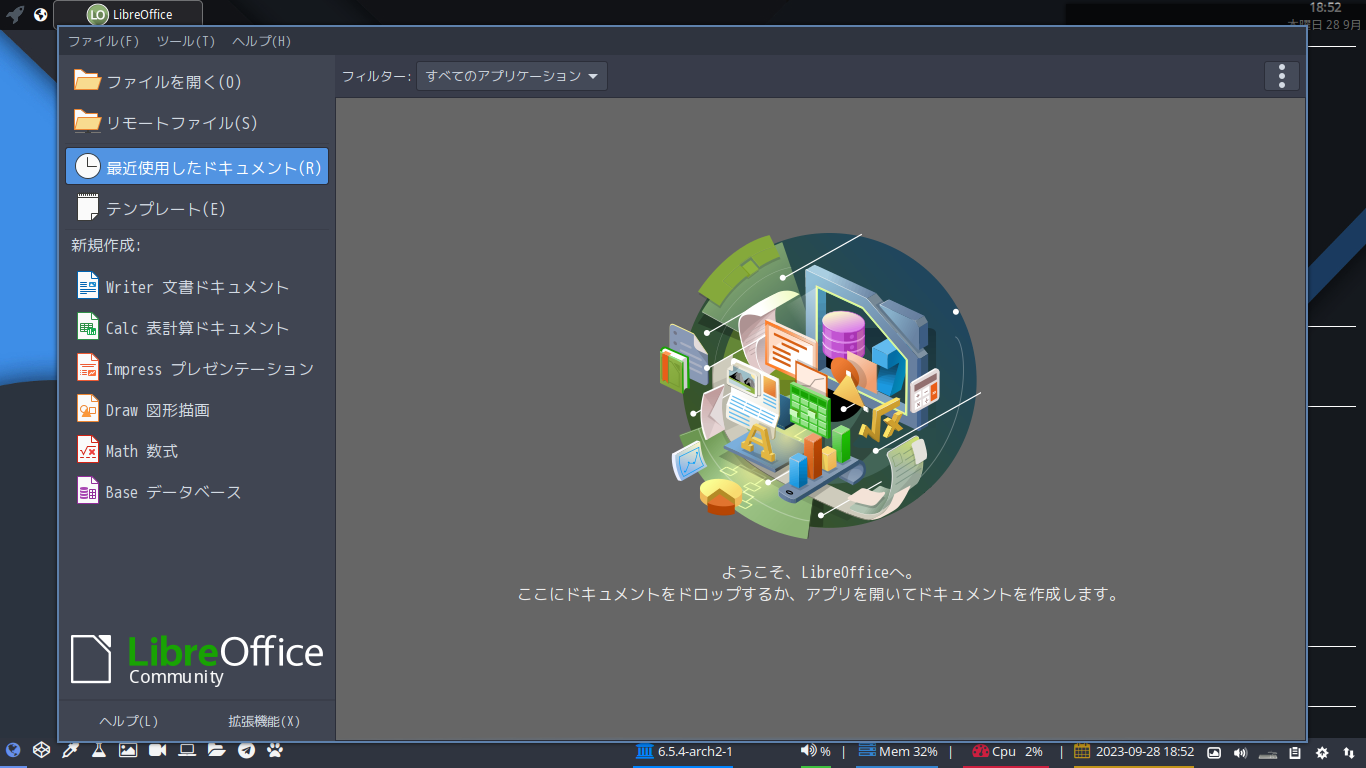Create a new Calc 表計算ドキュメント
Screen dimensions: 1366x768
coord(197,328)
